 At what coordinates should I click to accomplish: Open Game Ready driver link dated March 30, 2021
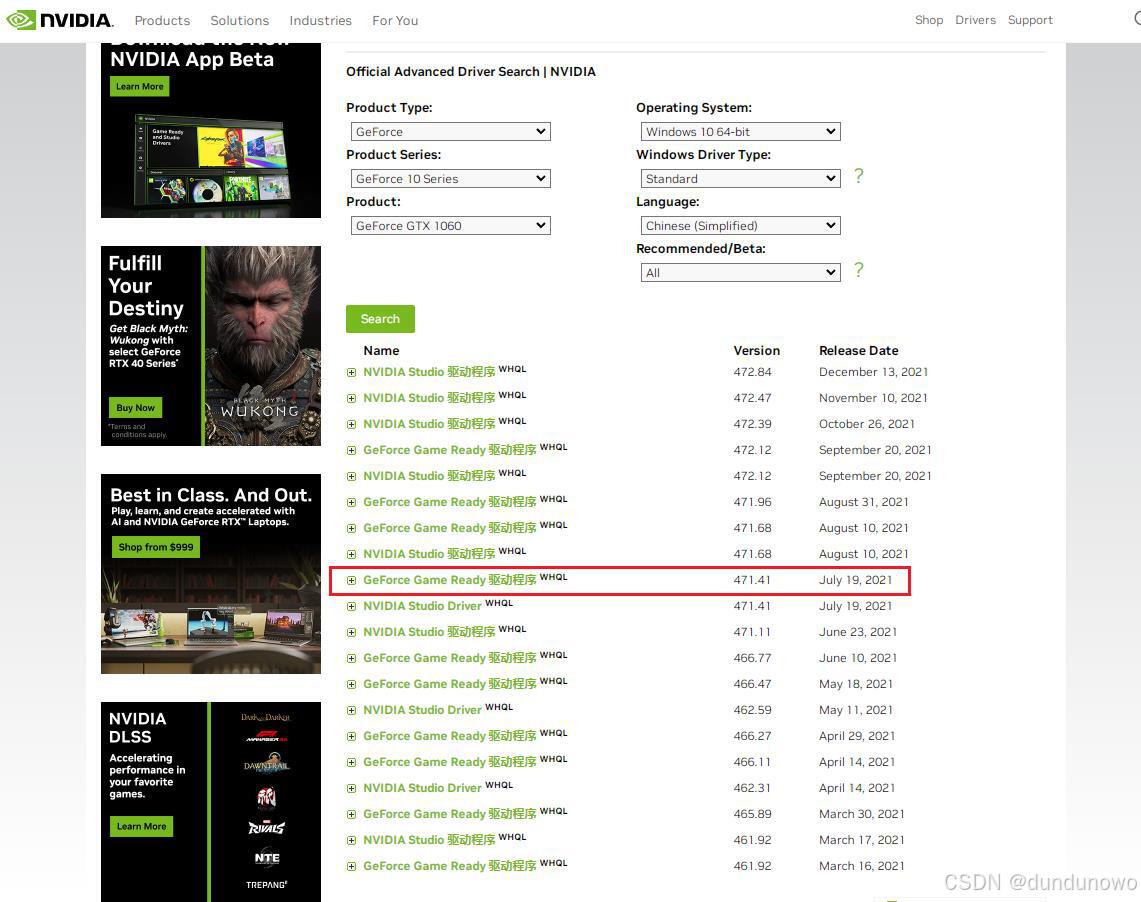point(450,814)
